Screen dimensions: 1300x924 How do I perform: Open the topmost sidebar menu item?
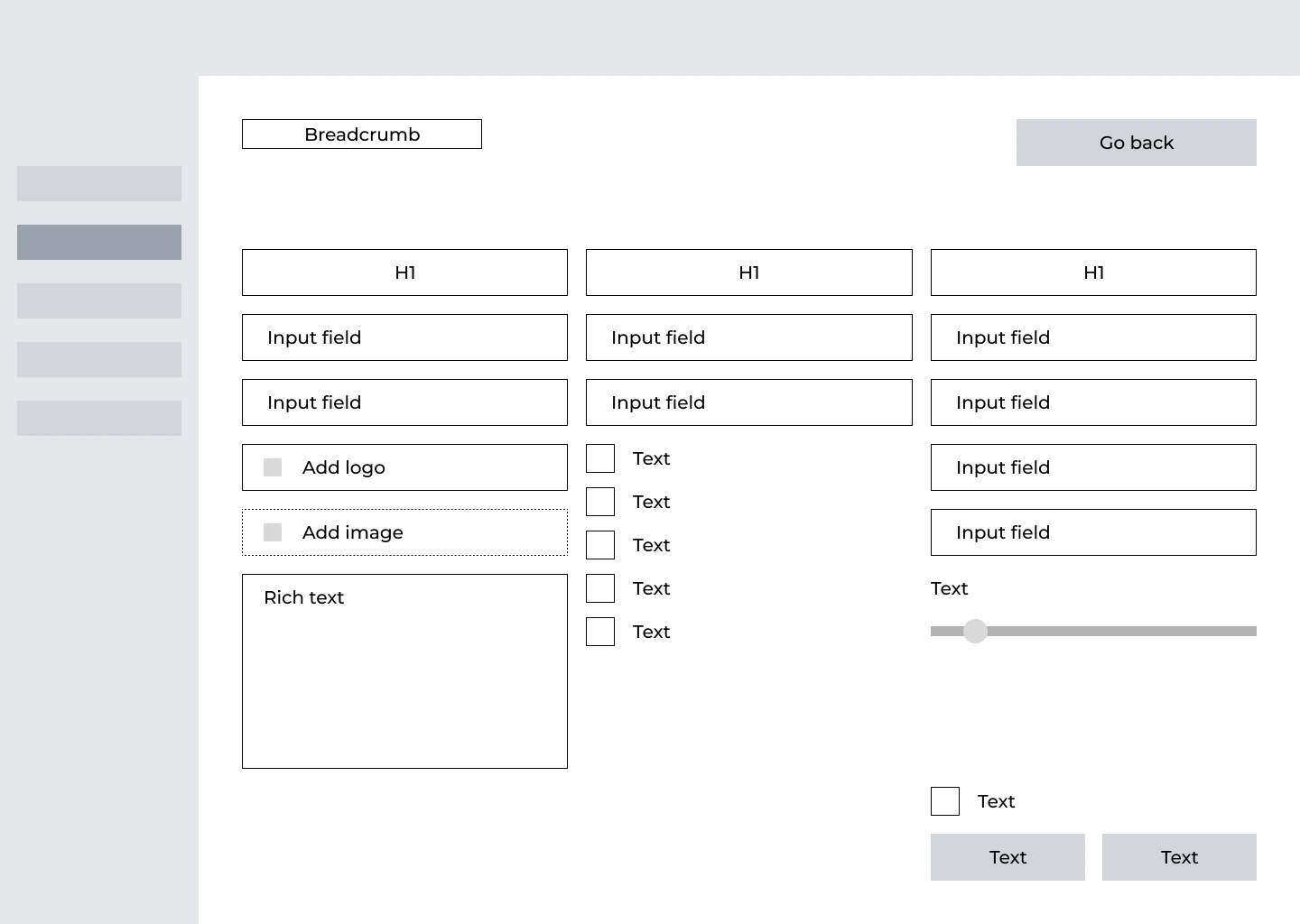pos(99,183)
